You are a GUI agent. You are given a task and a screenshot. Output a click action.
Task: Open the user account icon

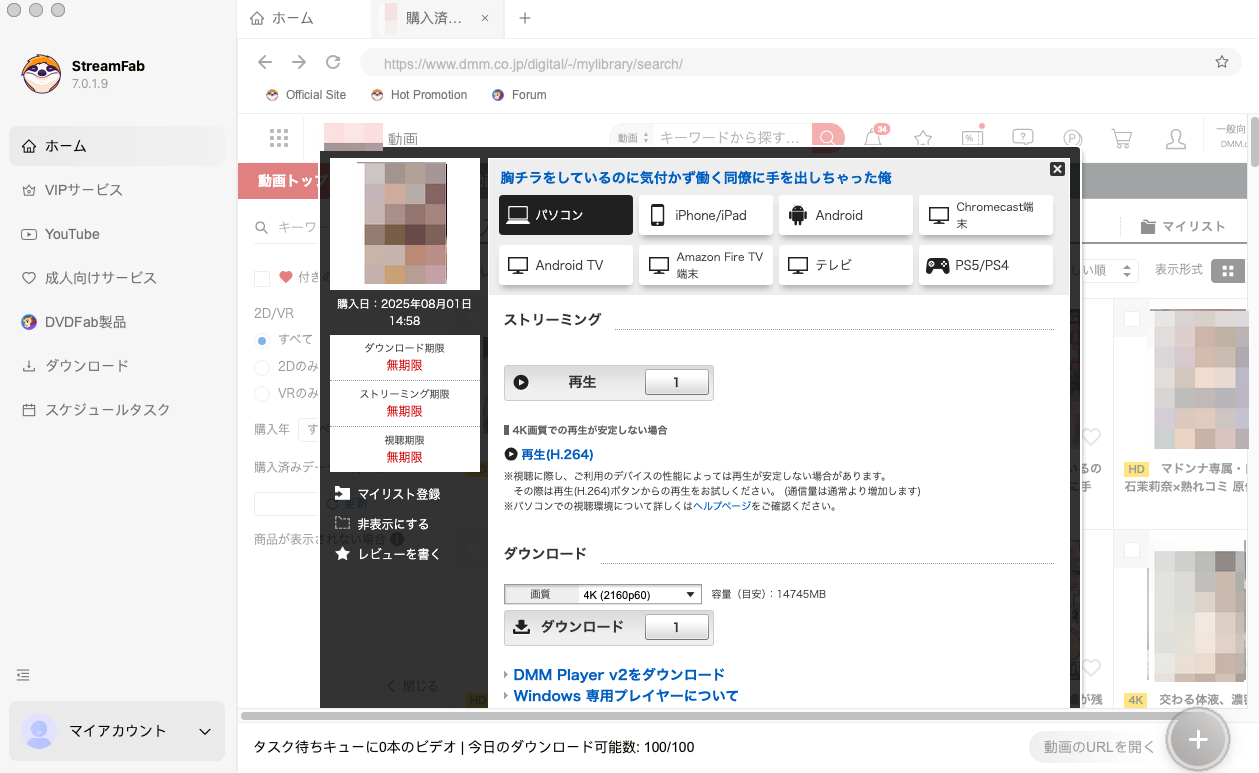coord(1177,138)
